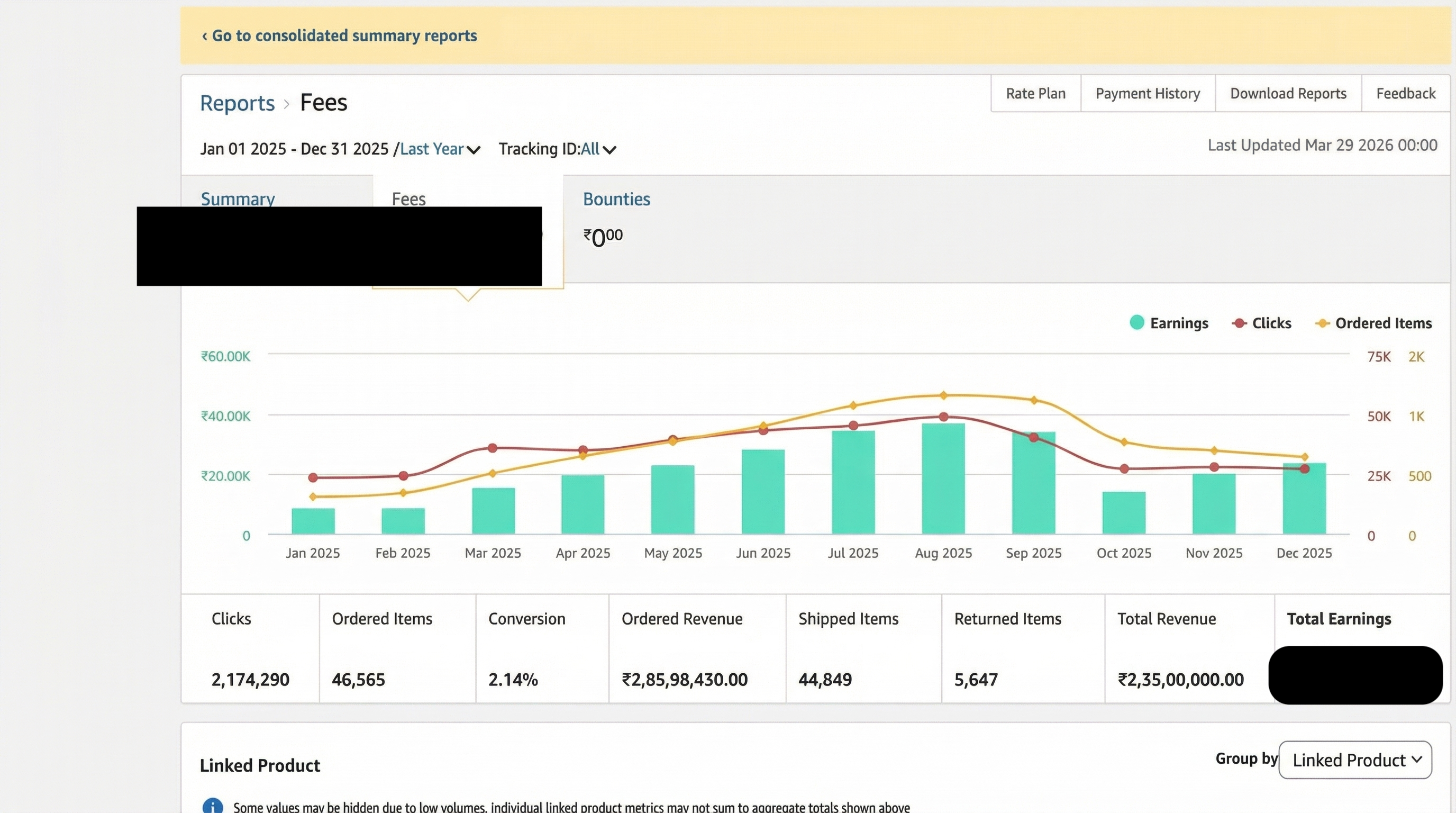
Task: Open the Bounties tab
Action: (616, 199)
